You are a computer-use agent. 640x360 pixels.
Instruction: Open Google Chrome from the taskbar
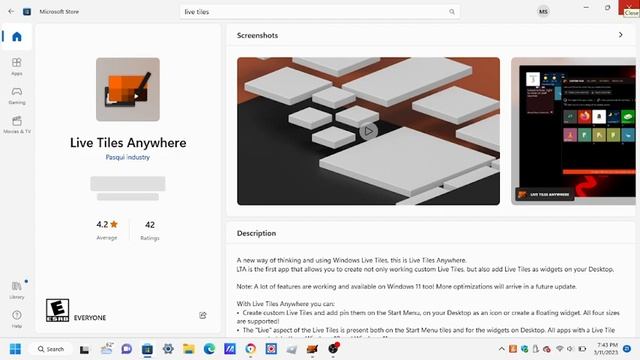(251, 349)
